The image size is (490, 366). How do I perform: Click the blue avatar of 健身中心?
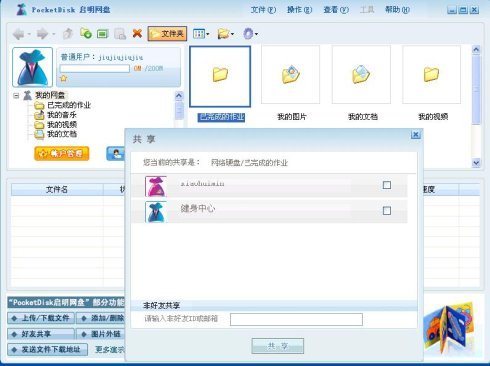coord(156,212)
